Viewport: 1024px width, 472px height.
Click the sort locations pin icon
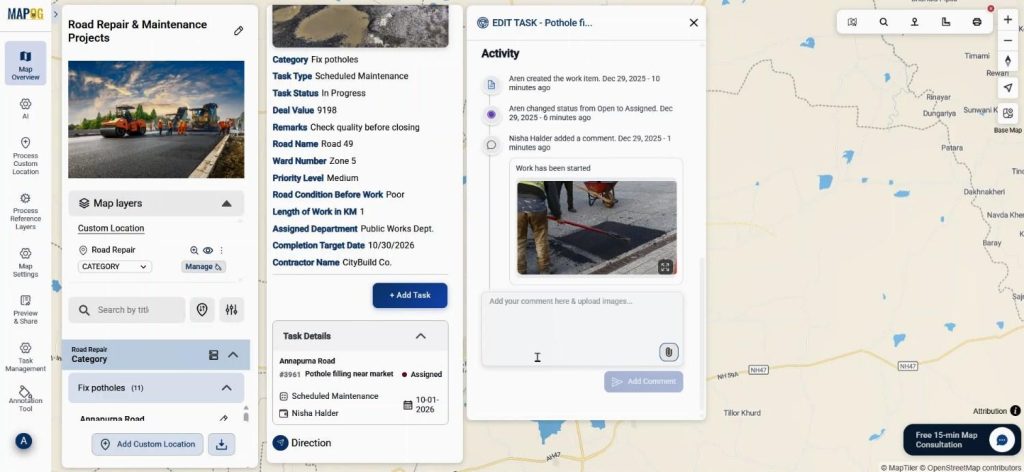point(202,310)
